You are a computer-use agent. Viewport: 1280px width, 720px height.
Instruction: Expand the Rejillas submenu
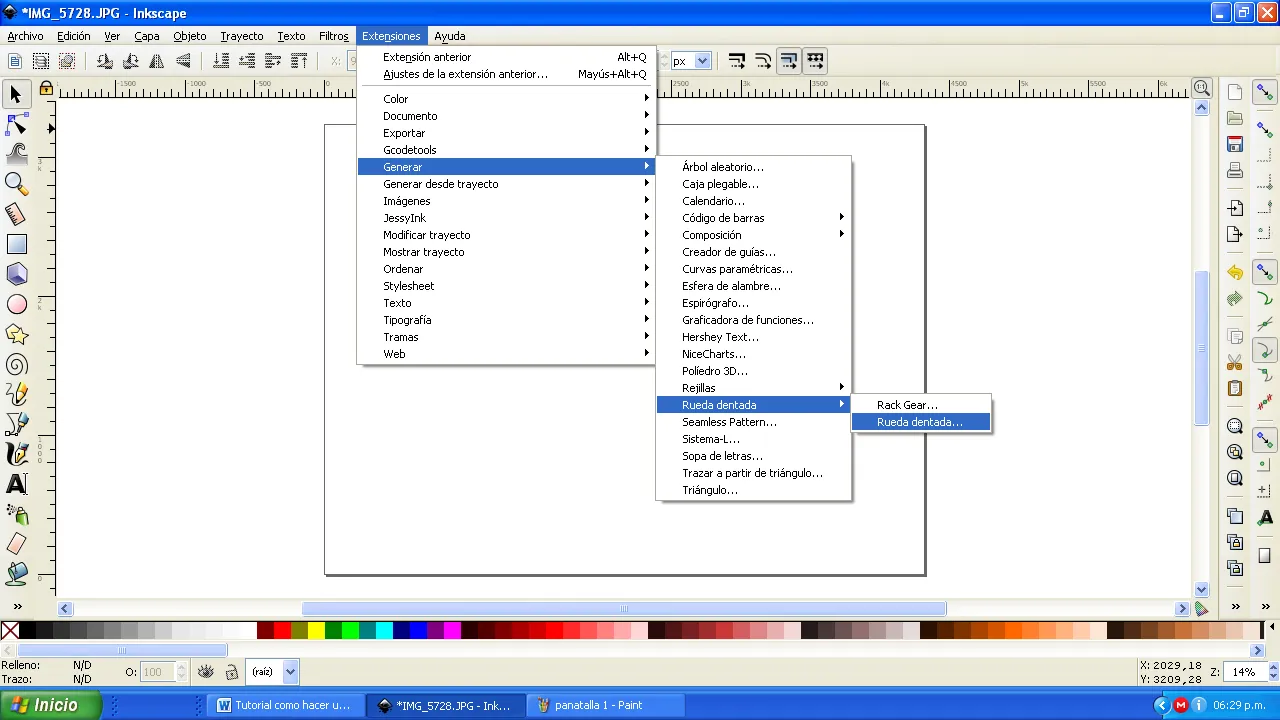click(x=753, y=388)
